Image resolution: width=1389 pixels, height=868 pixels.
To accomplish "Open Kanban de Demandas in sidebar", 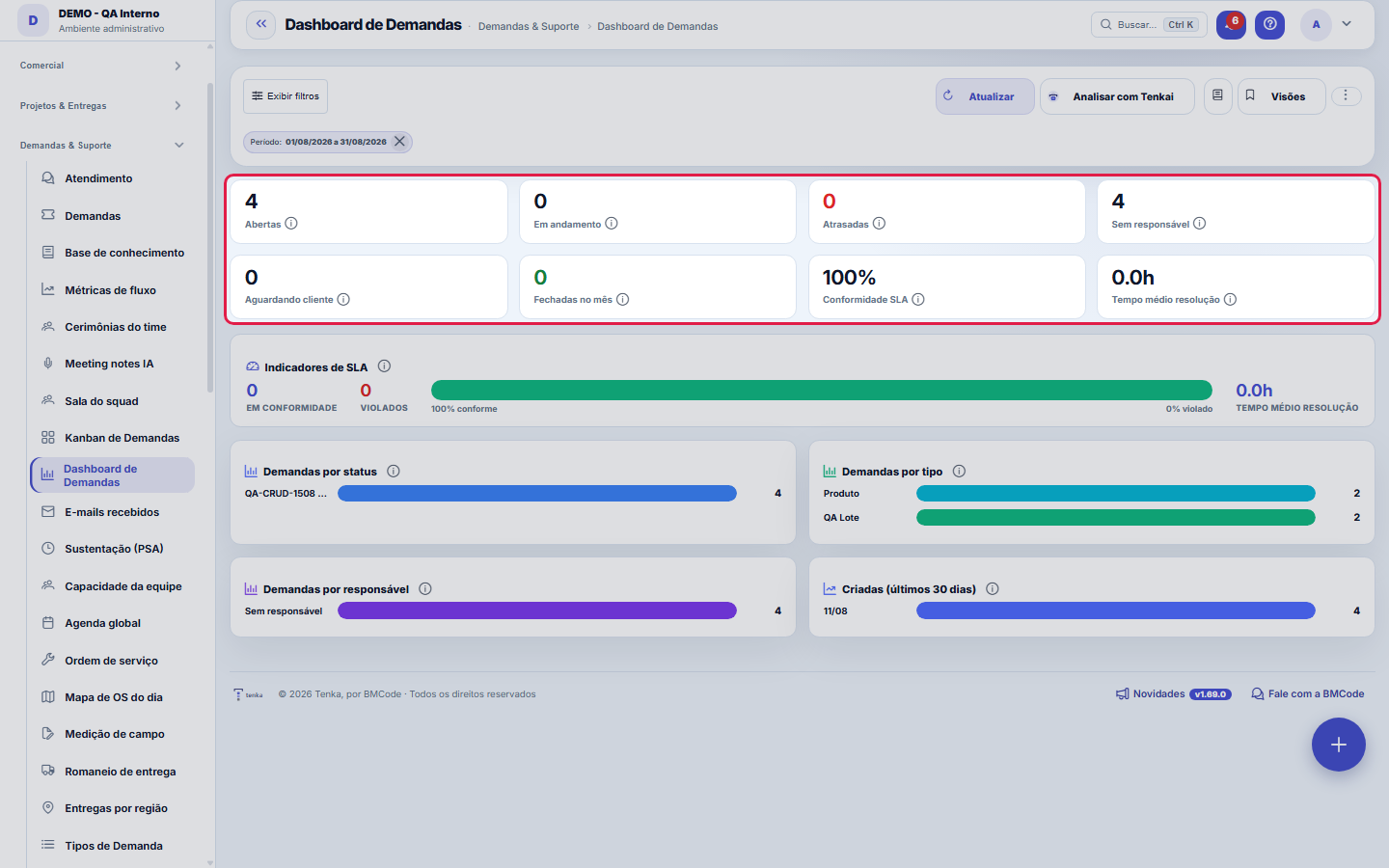I will (x=113, y=438).
